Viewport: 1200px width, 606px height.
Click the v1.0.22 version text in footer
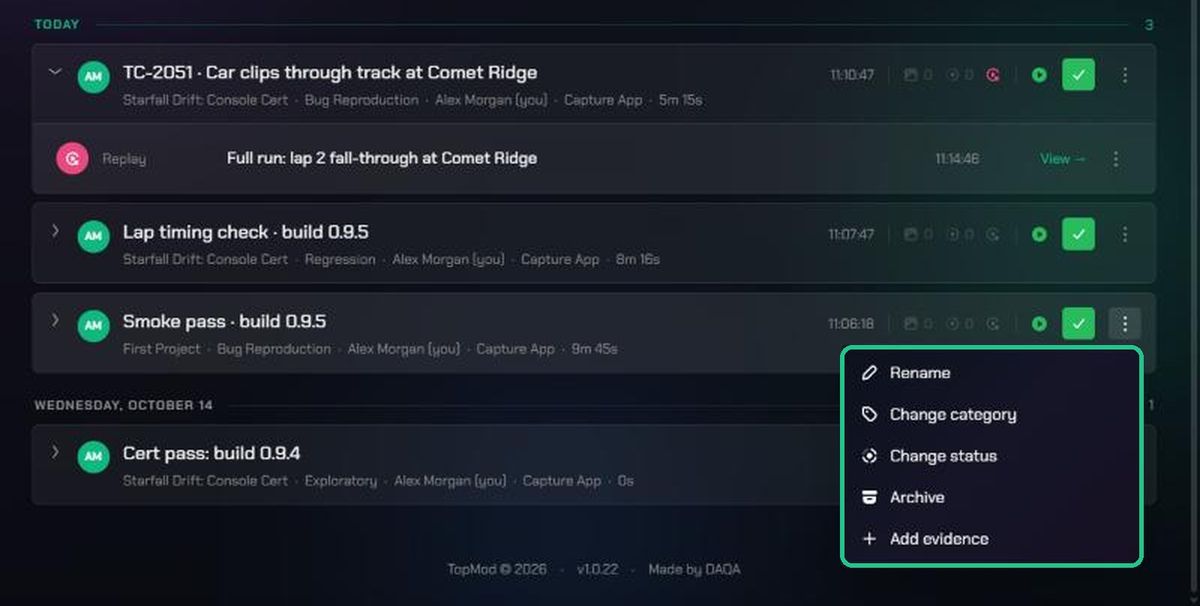(x=598, y=569)
